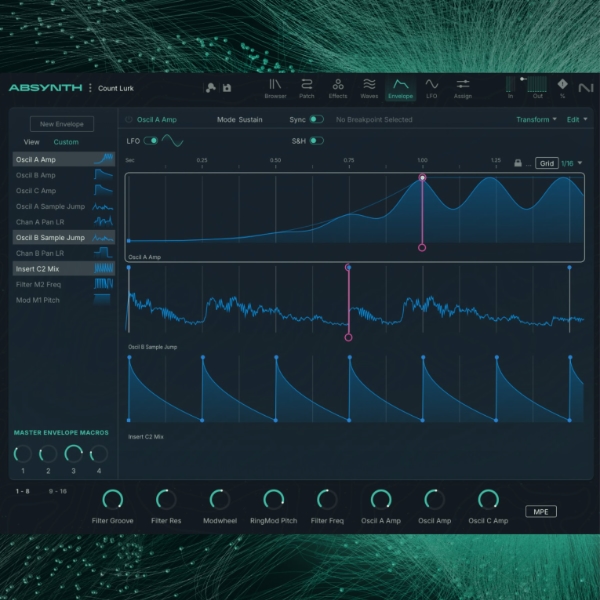Click the Filter M2 Freq list thumbnail

[x=104, y=284]
